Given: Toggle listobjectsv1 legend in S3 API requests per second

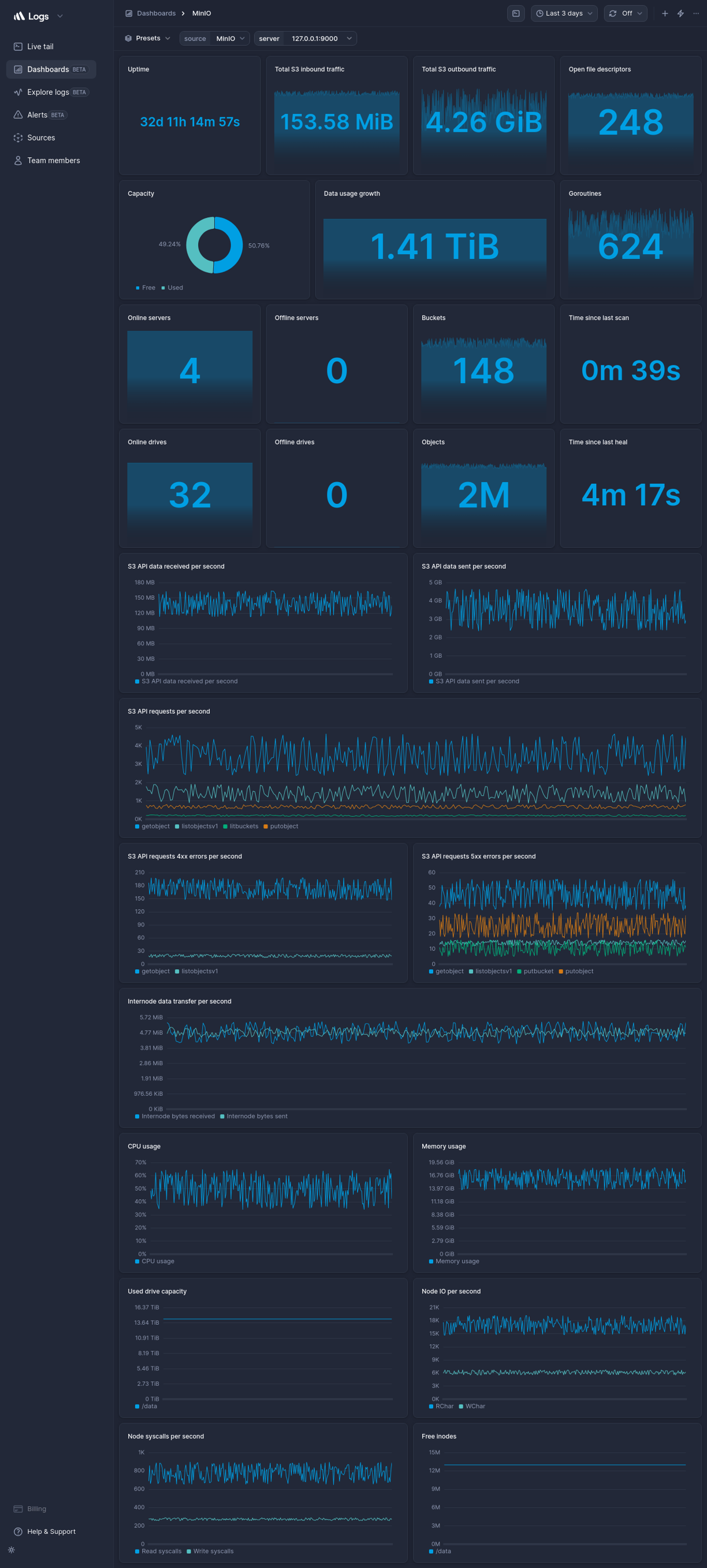Looking at the screenshot, I should 196,826.
